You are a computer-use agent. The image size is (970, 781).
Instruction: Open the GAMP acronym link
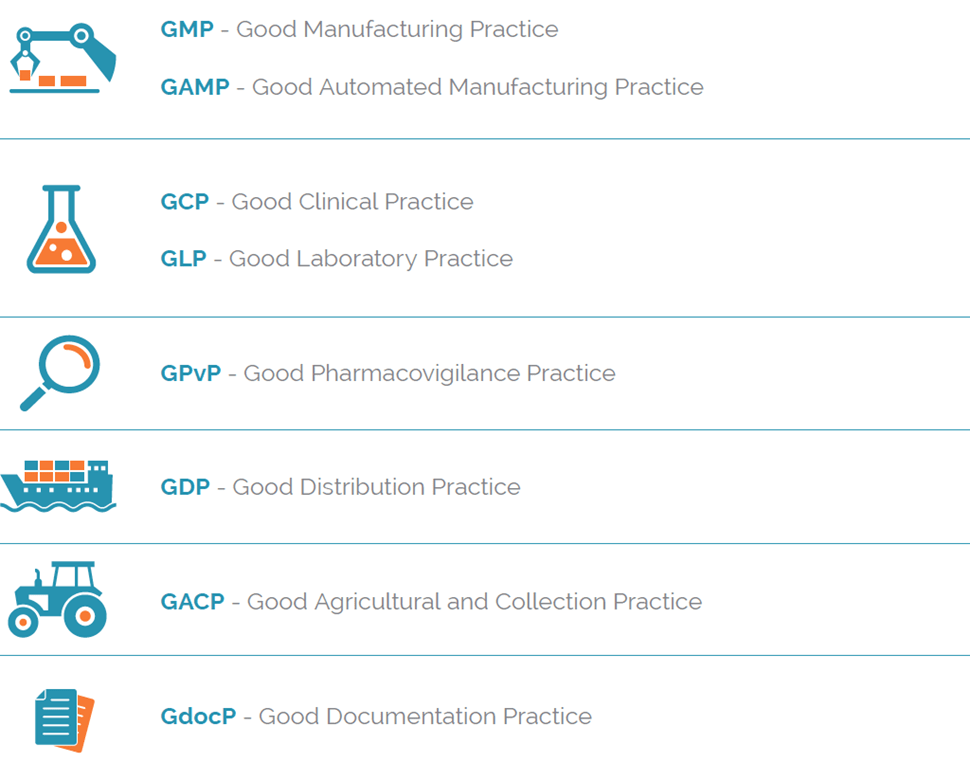tap(195, 87)
